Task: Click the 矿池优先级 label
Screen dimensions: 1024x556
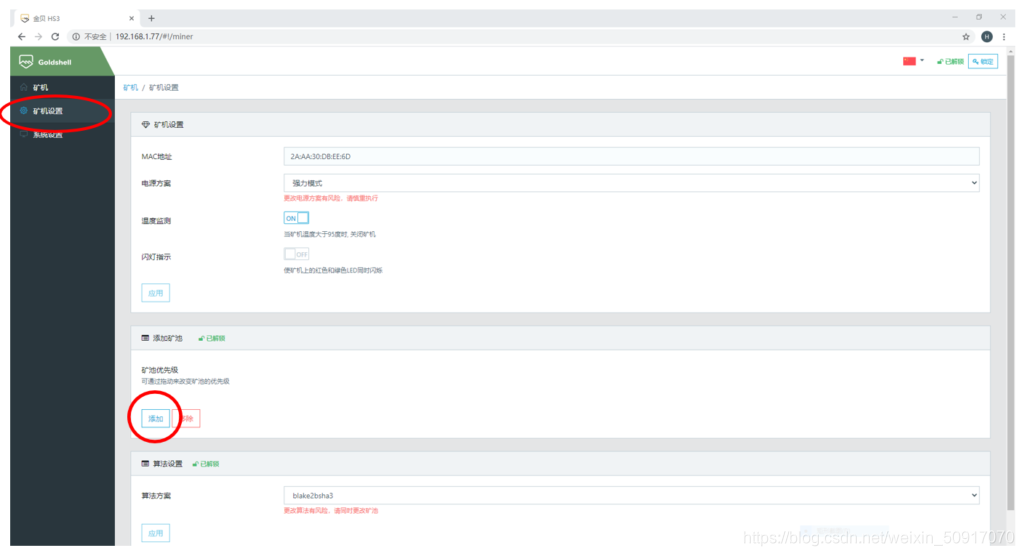Action: click(x=159, y=370)
